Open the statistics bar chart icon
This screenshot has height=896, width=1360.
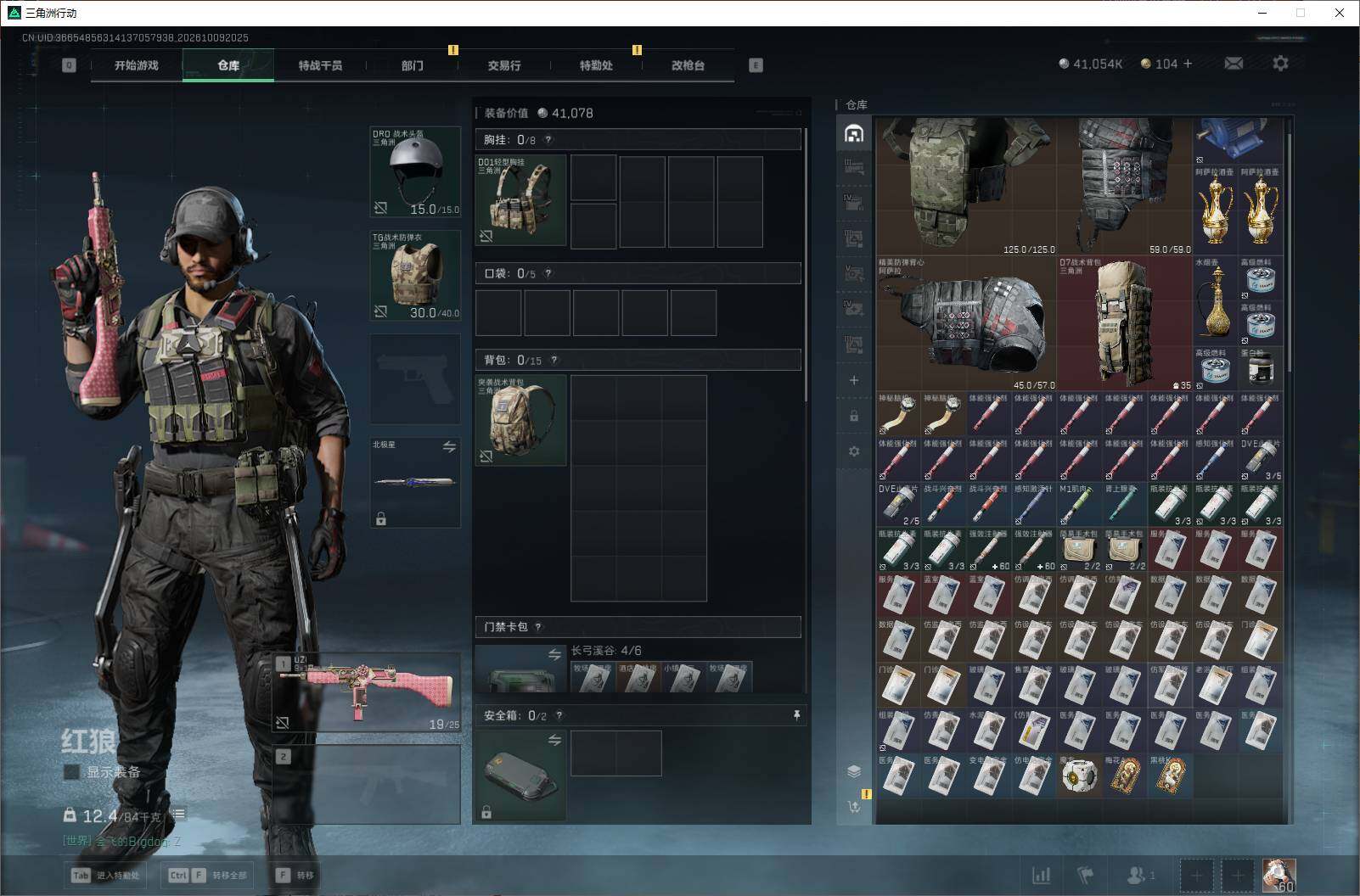tap(1041, 875)
